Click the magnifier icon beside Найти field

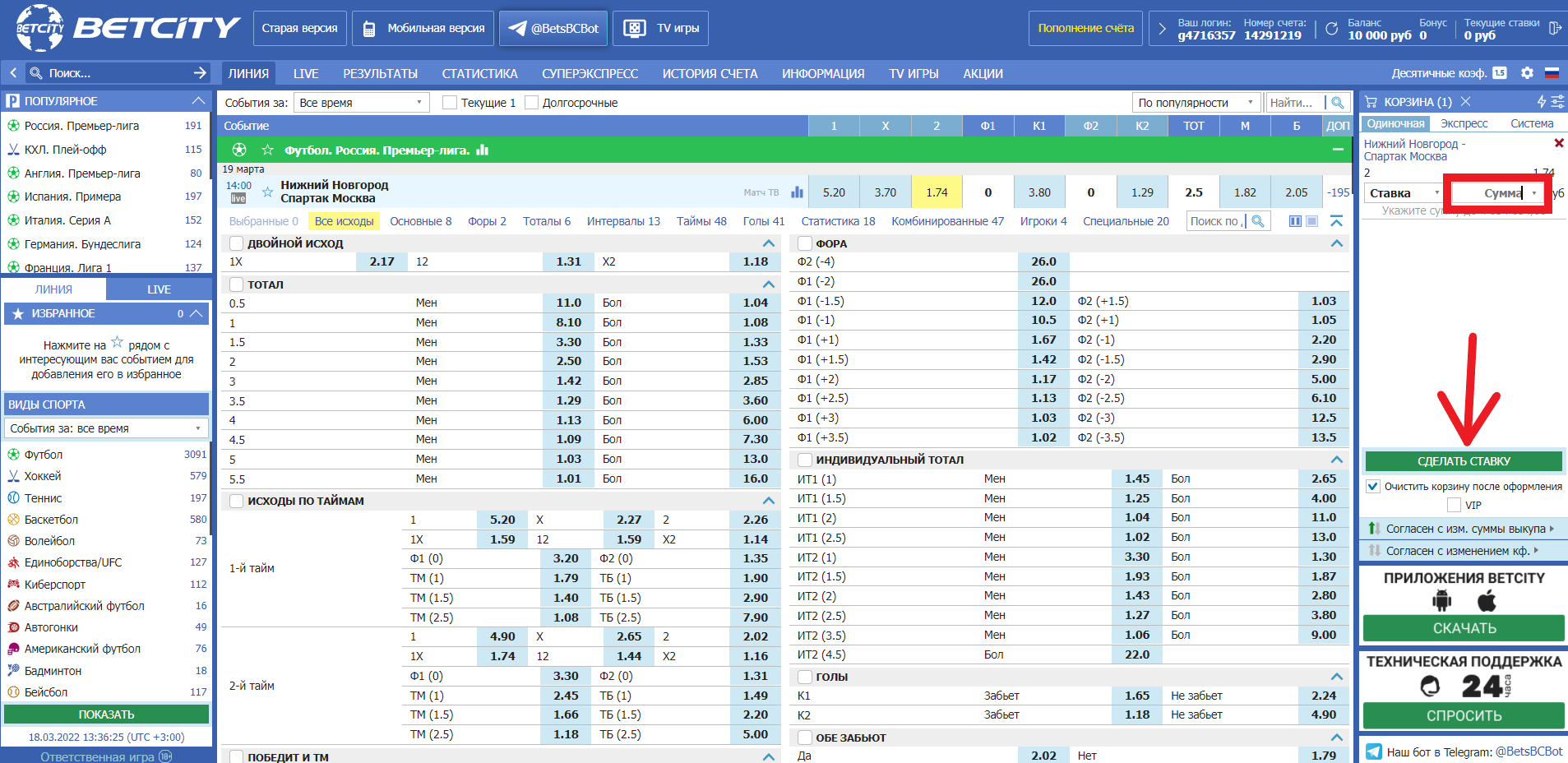point(1338,103)
